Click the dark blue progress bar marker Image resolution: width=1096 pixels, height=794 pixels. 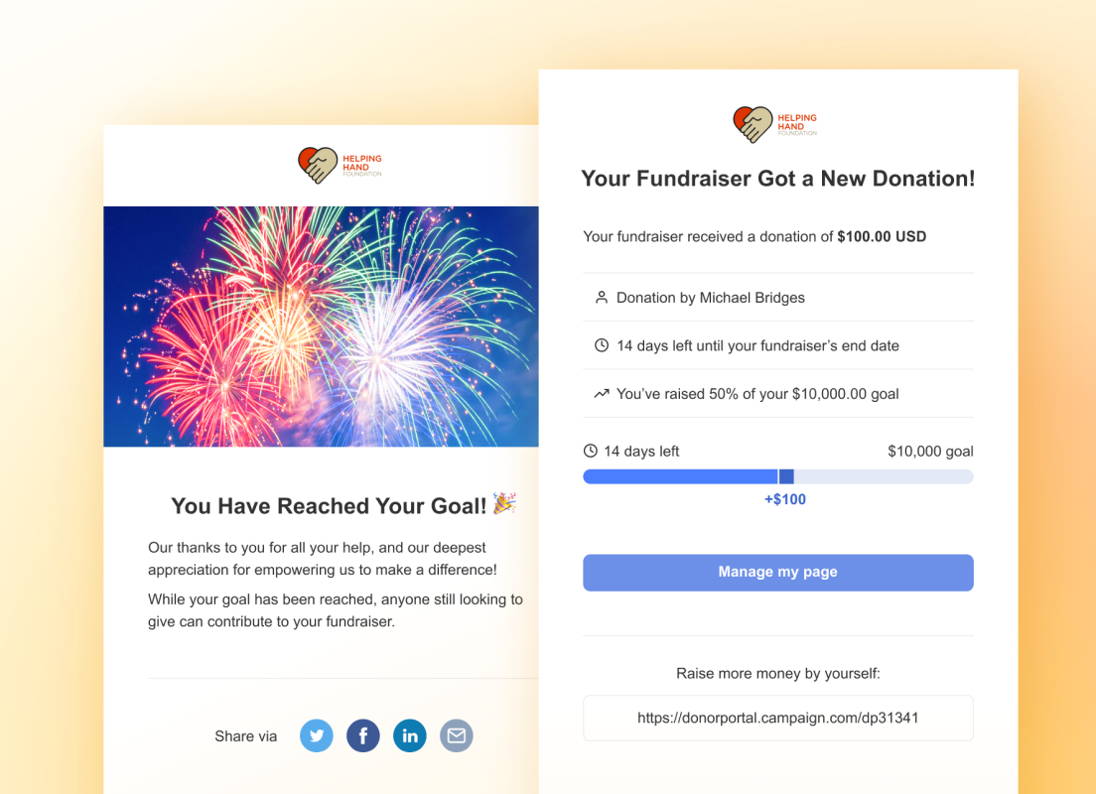786,477
